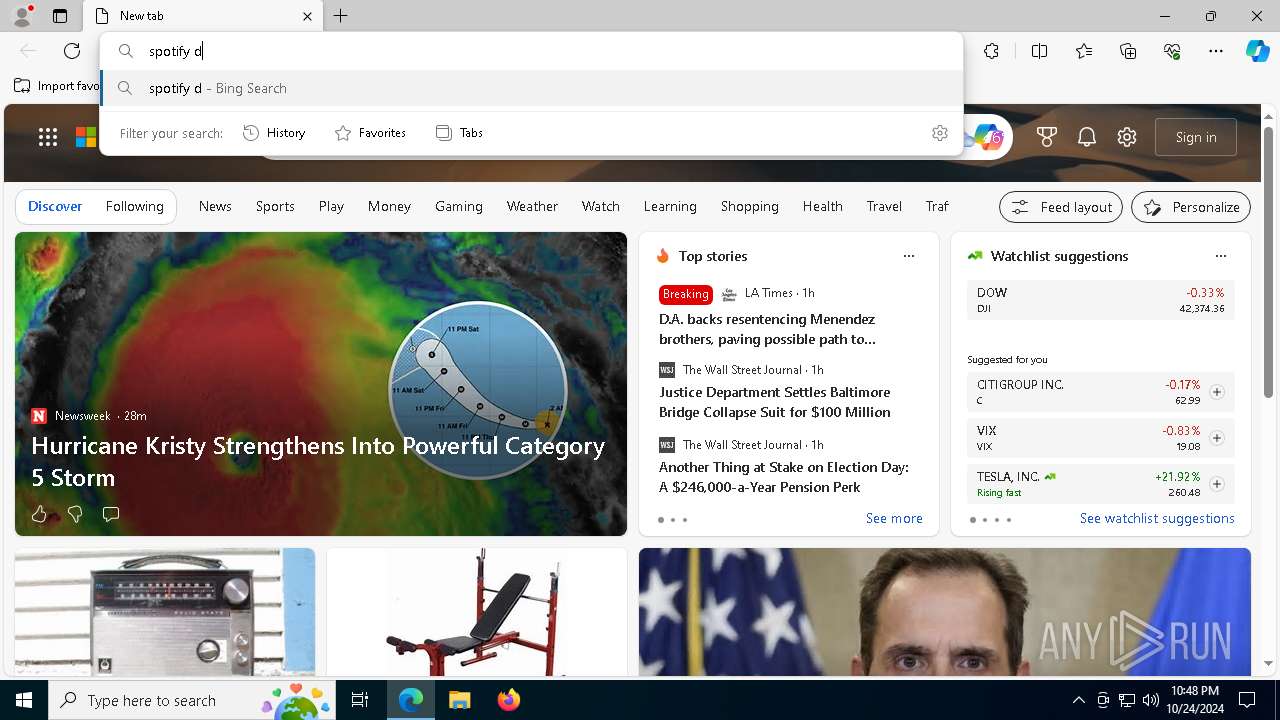Open the Sports category

point(275,206)
